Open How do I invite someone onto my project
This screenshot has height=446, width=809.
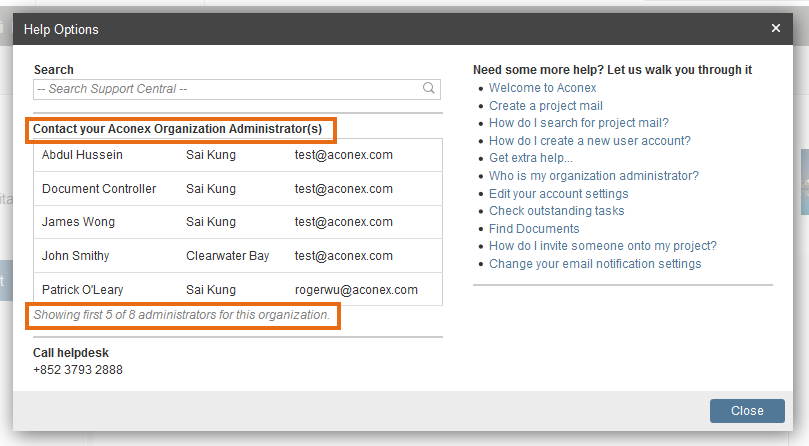pyautogui.click(x=603, y=246)
